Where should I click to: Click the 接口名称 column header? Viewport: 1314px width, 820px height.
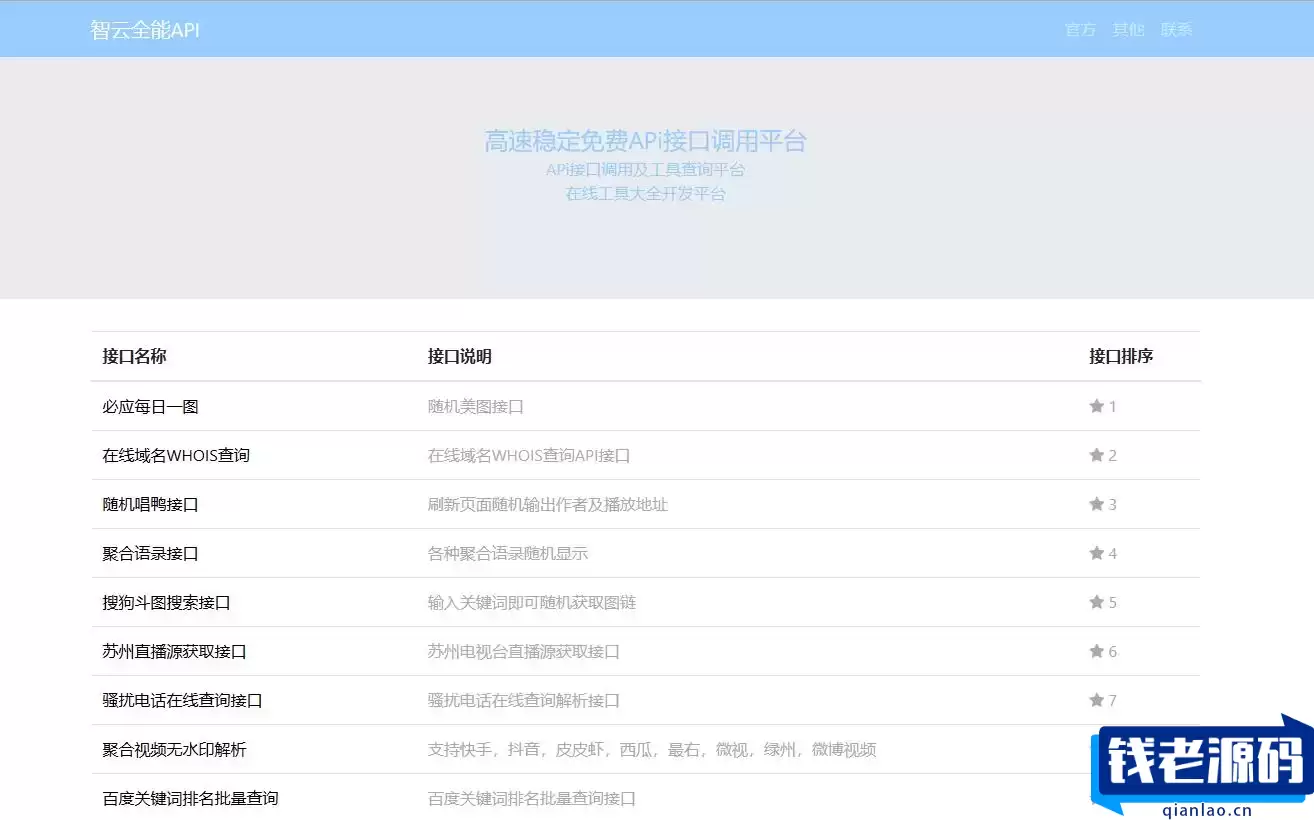click(x=134, y=357)
